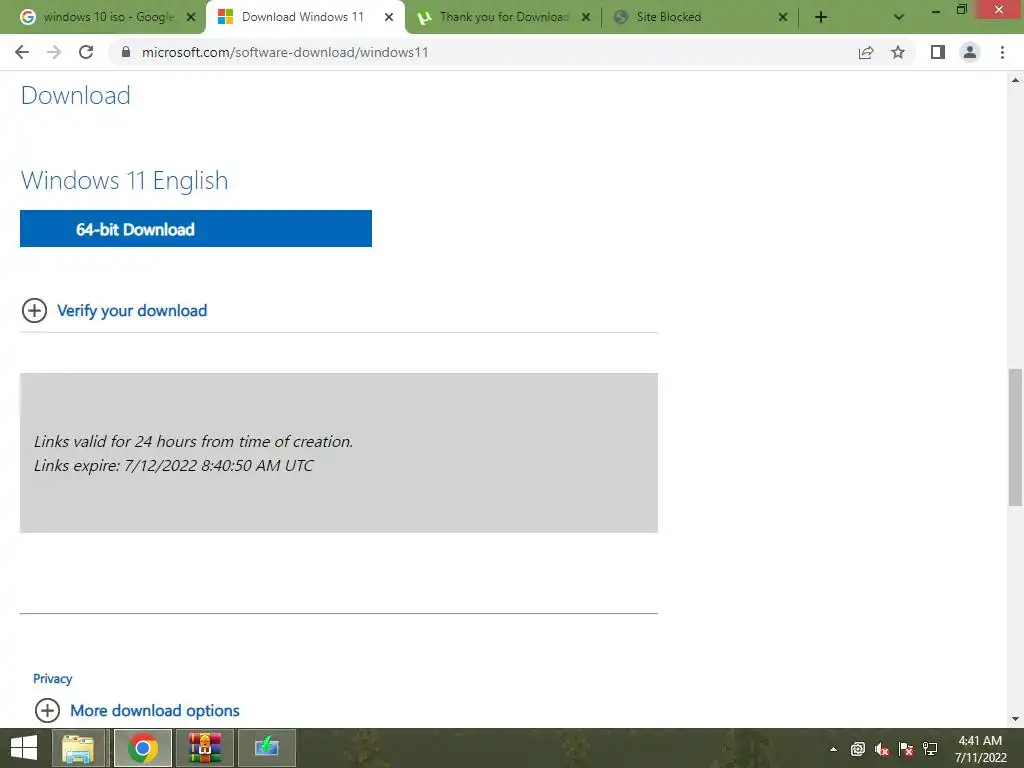The width and height of the screenshot is (1024, 768).
Task: Open Chrome side panel
Action: click(938, 52)
